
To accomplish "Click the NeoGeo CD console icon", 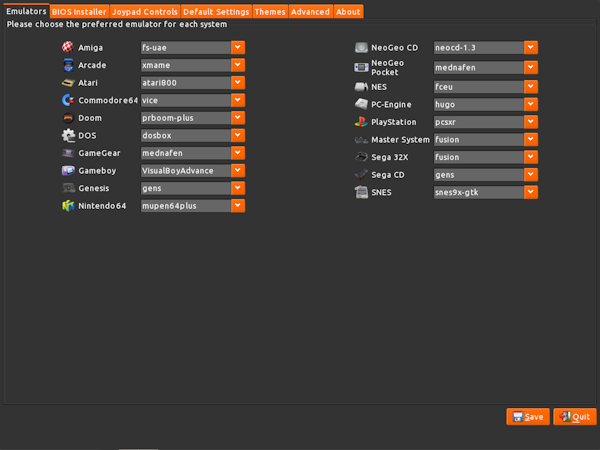I will [x=361, y=47].
